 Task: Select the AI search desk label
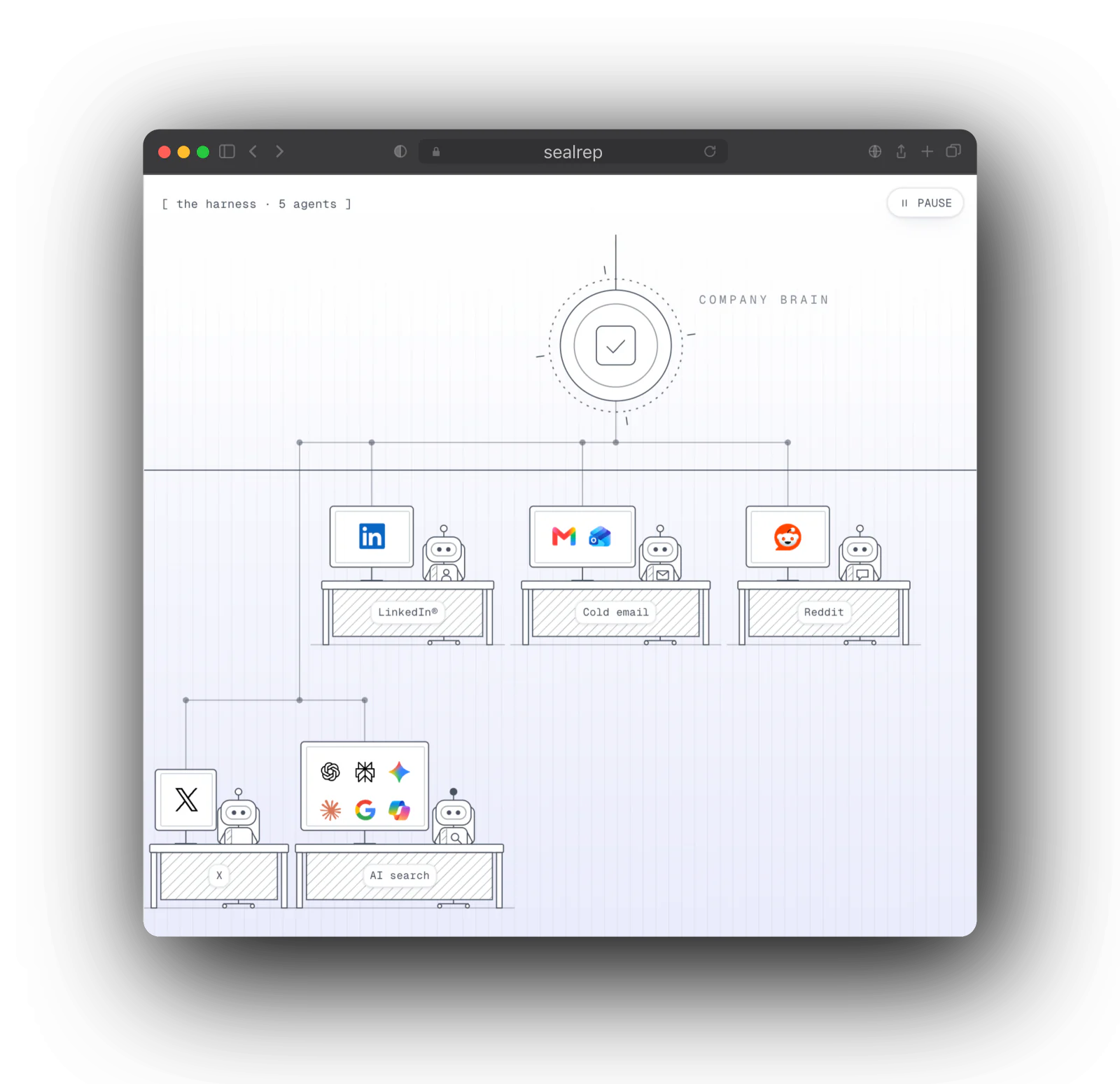[x=400, y=875]
